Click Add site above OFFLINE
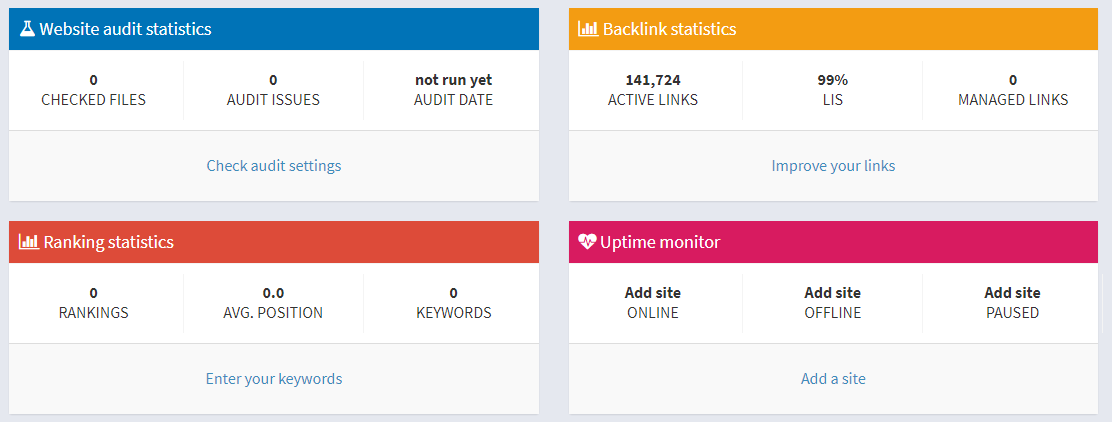The width and height of the screenshot is (1112, 422). tap(833, 293)
